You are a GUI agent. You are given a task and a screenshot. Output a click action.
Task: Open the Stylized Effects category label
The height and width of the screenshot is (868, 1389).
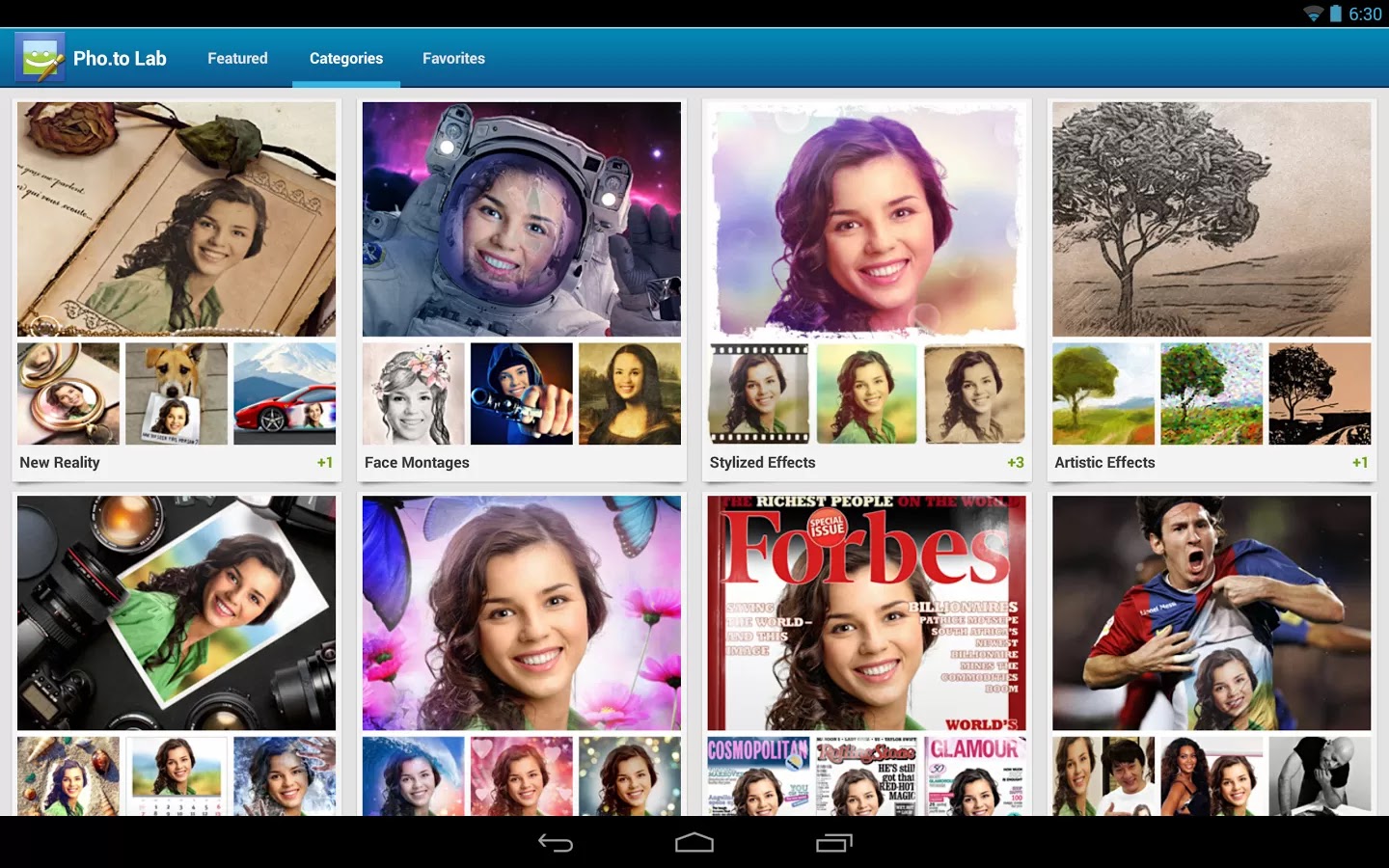click(762, 462)
